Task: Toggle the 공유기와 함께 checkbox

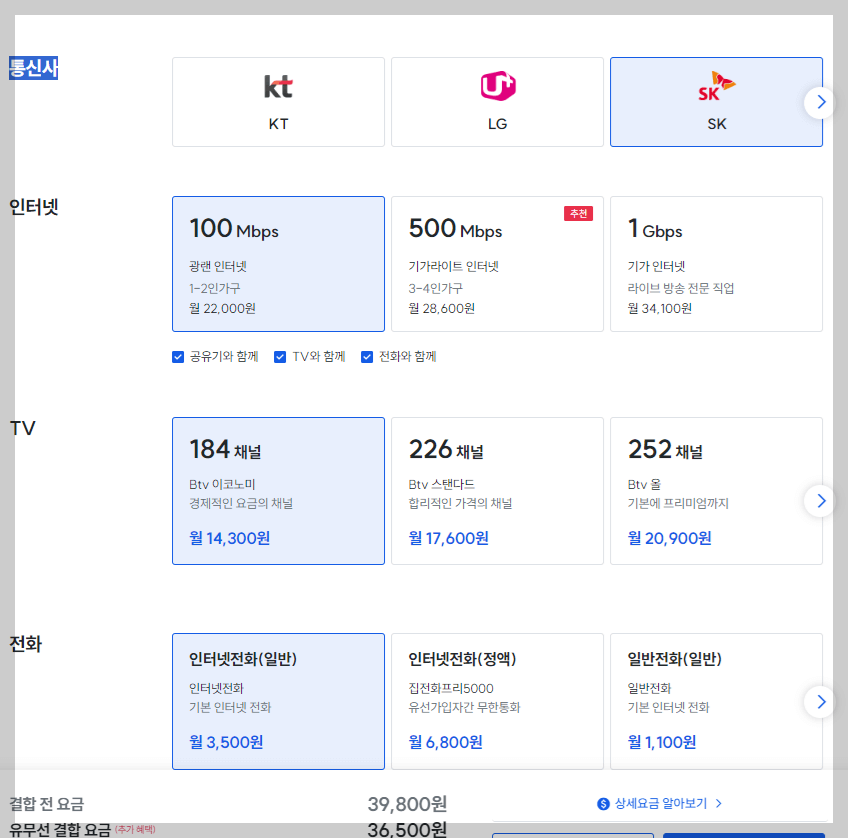Action: pos(178,357)
